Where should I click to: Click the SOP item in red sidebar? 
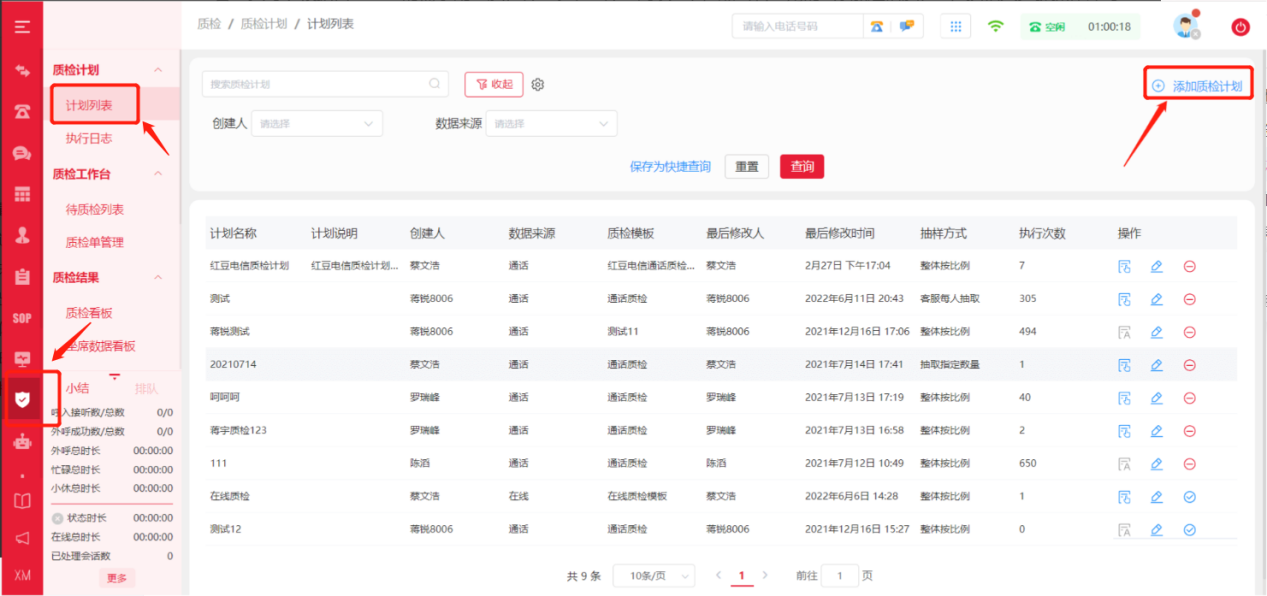pos(21,318)
